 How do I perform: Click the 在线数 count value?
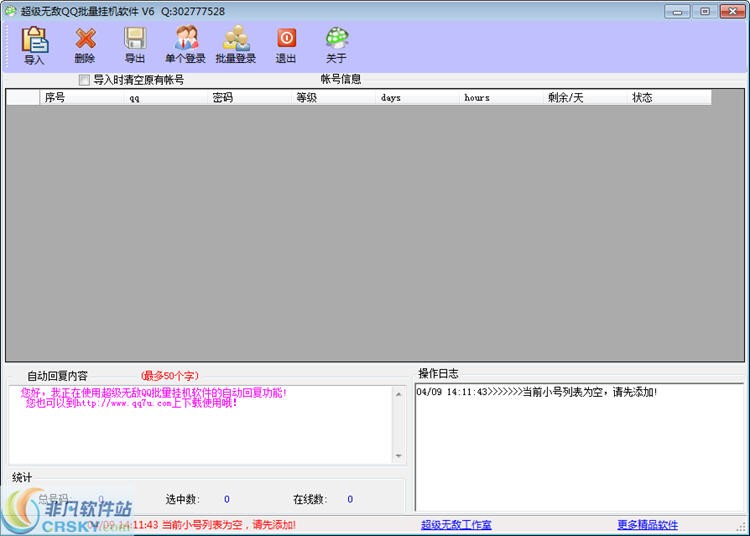pyautogui.click(x=350, y=499)
